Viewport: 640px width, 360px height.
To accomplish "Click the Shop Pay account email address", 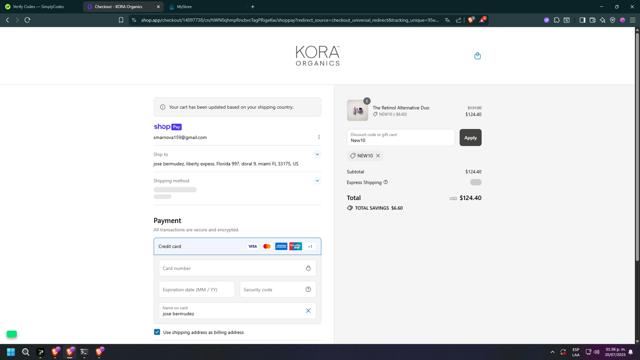I will (x=180, y=138).
